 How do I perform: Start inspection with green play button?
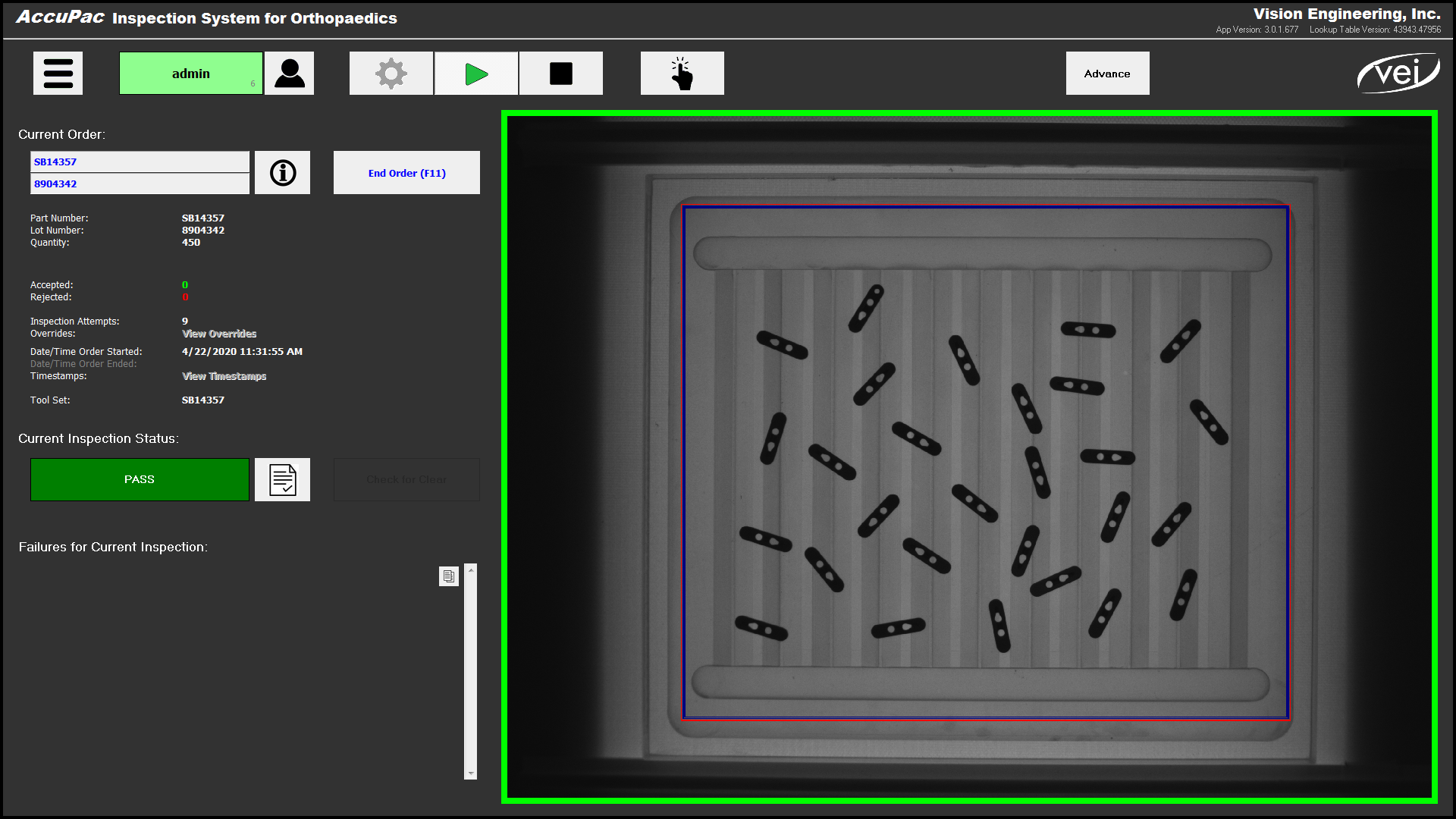pyautogui.click(x=476, y=74)
